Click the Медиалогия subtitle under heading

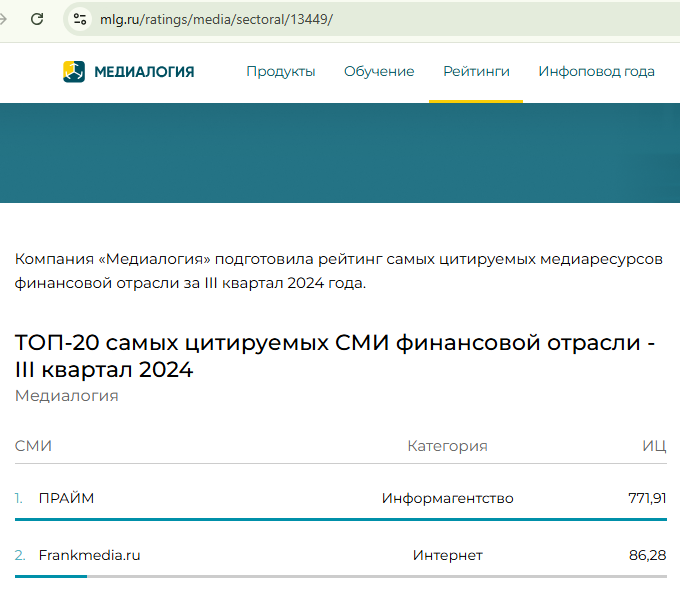[66, 396]
